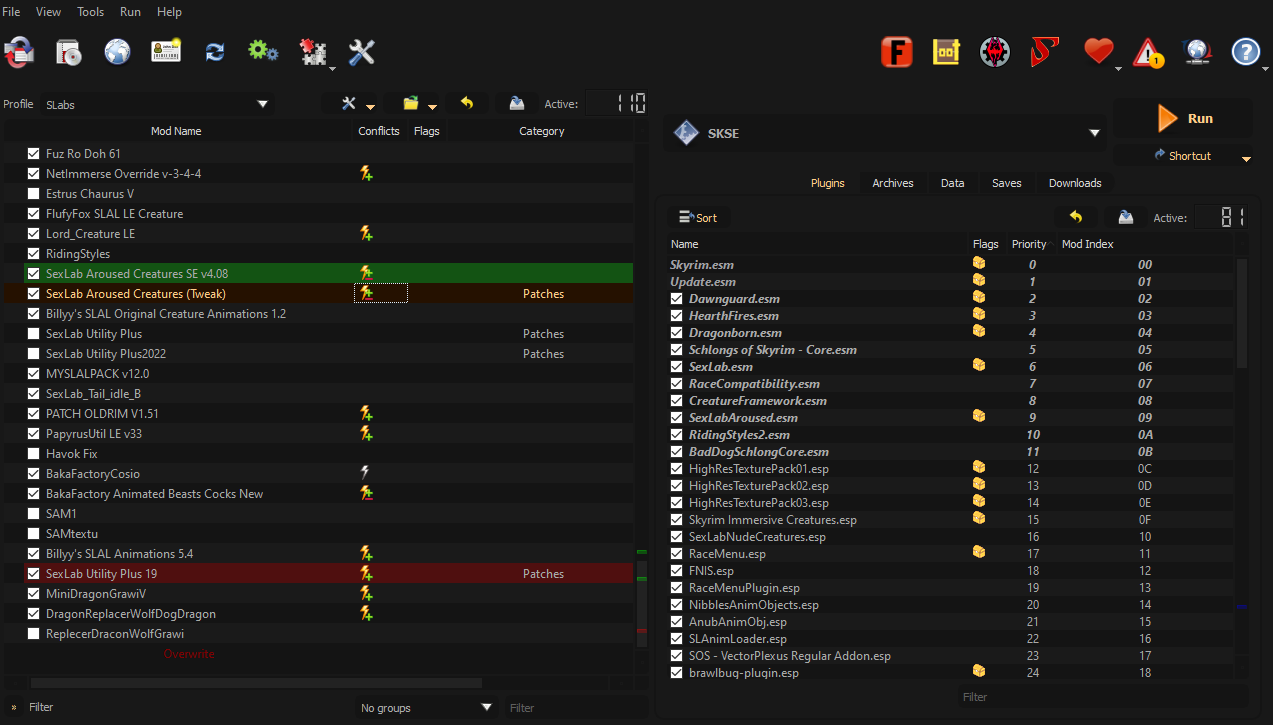Open the wrench and screwdriver Settings icon

[x=361, y=52]
